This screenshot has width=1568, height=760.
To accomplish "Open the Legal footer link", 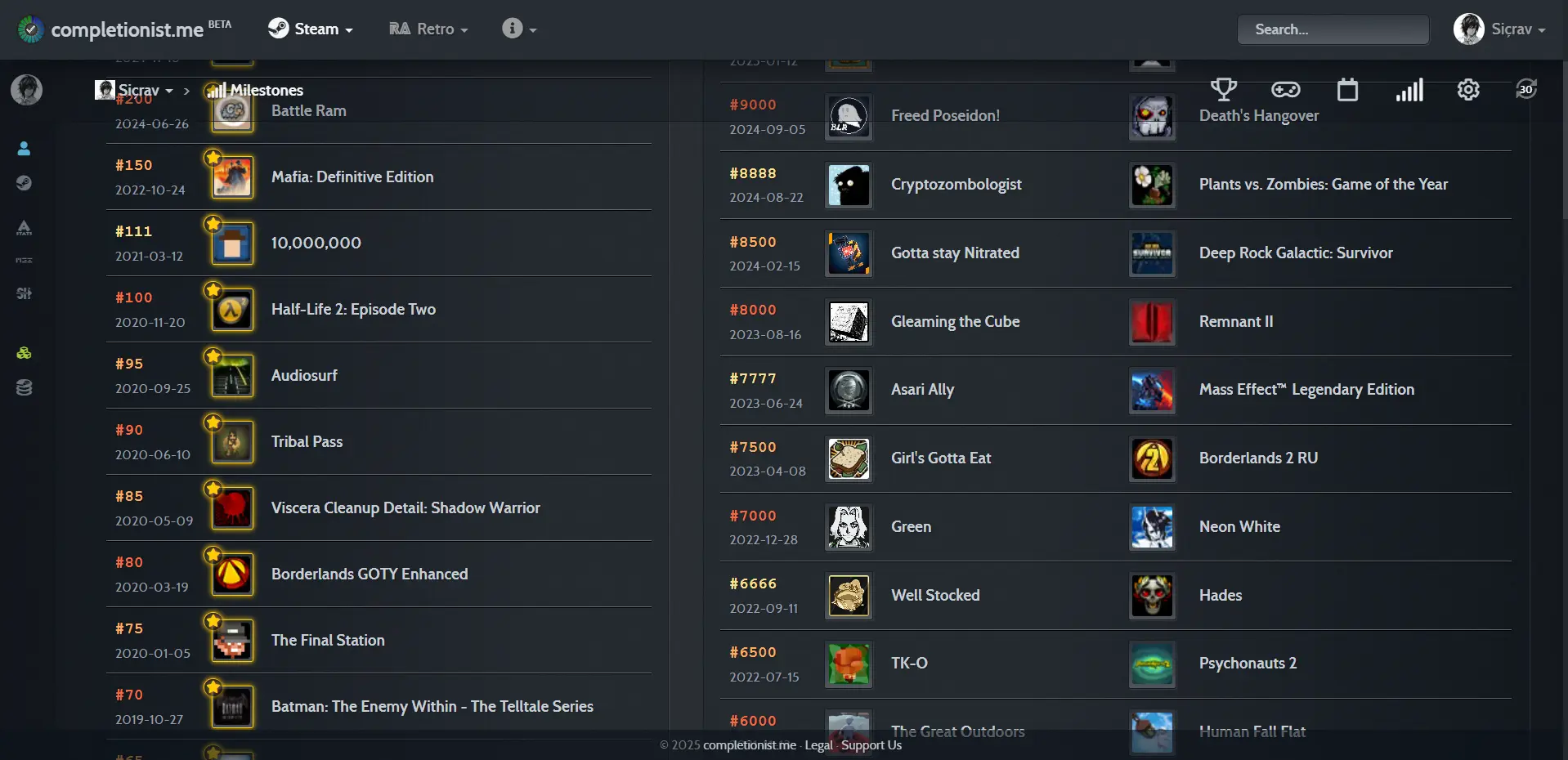I will (x=818, y=744).
